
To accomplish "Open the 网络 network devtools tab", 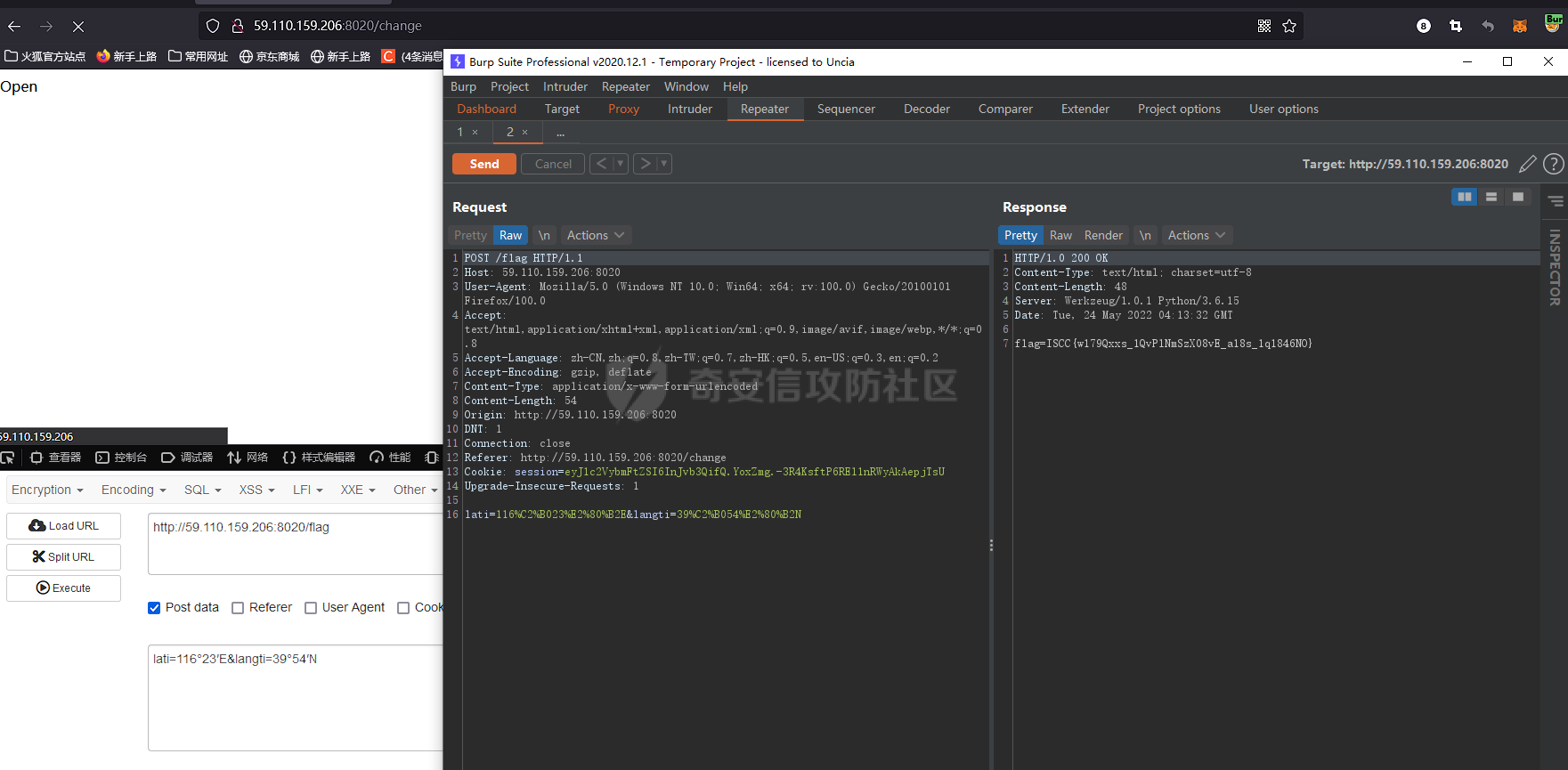I will click(248, 458).
